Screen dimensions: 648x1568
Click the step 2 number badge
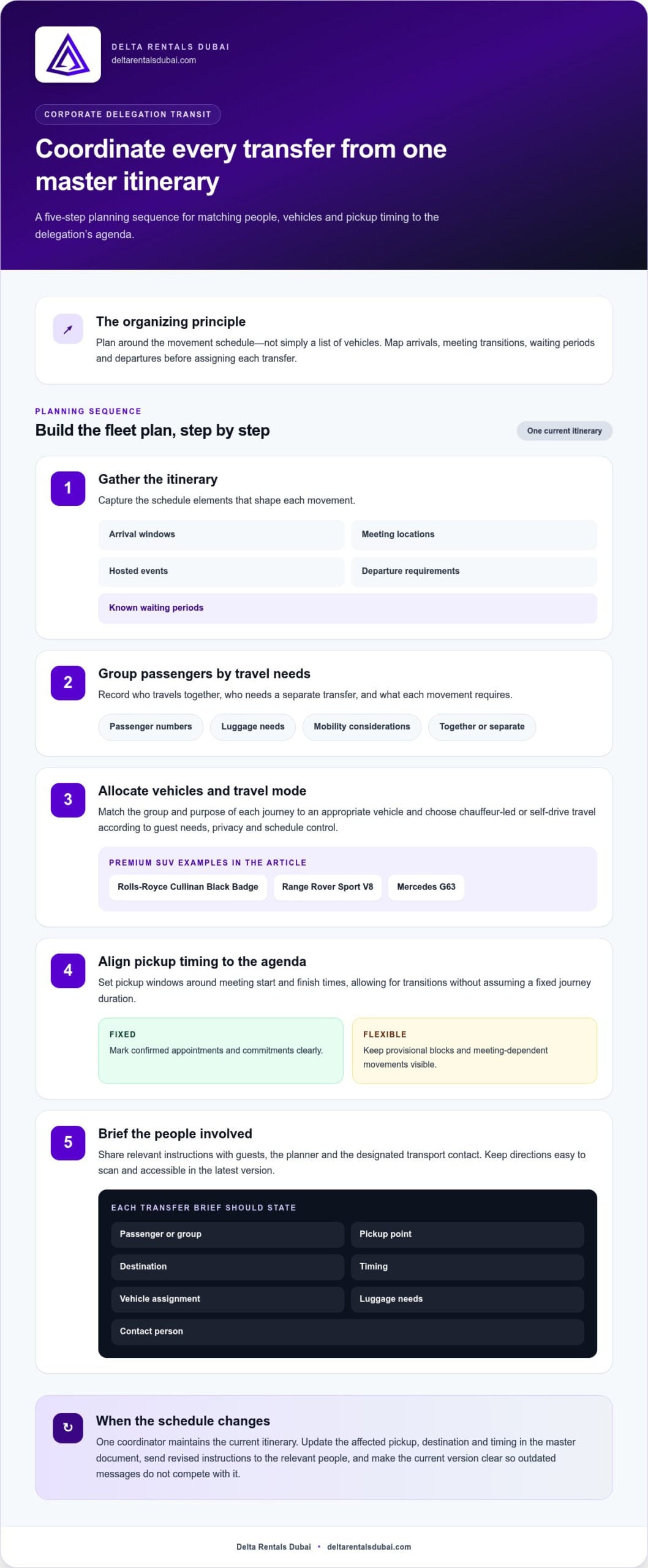pyautogui.click(x=68, y=682)
